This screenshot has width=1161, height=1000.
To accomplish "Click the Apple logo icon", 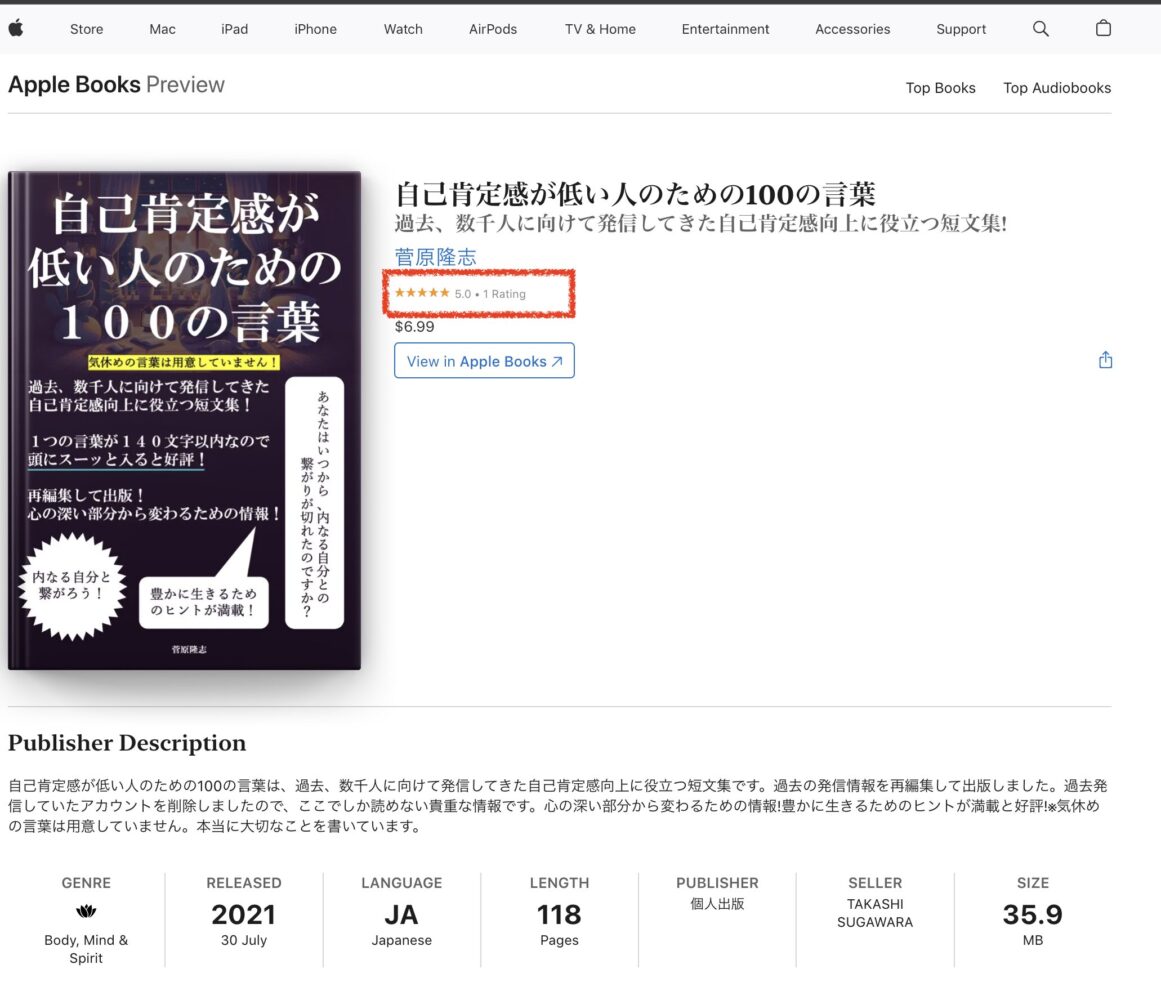I will tap(16, 28).
